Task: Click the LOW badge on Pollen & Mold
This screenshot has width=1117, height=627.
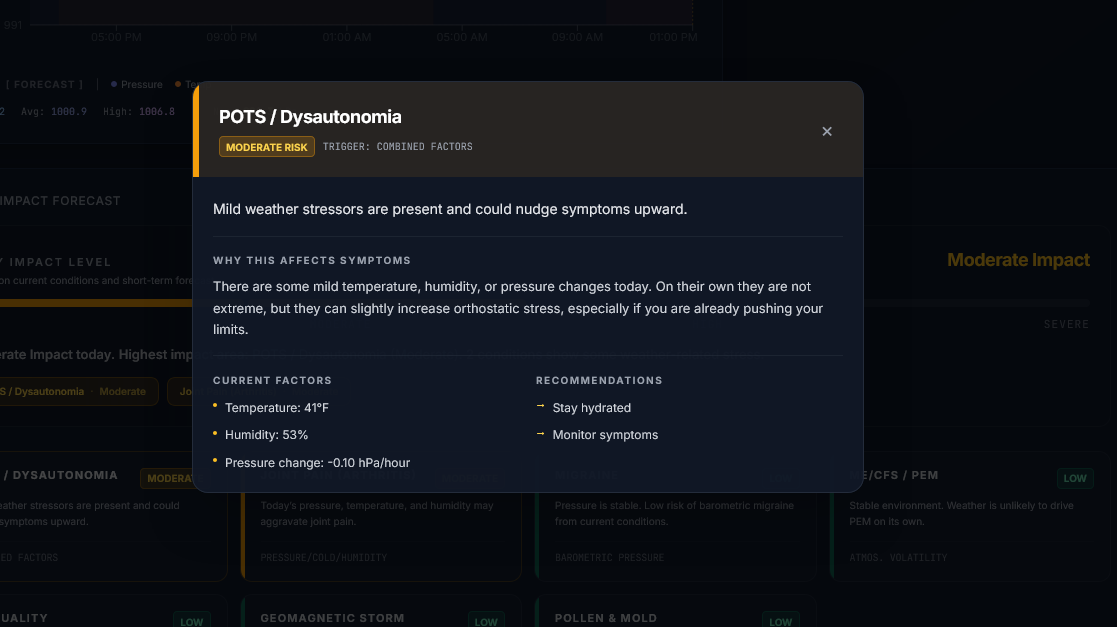Action: (x=780, y=621)
